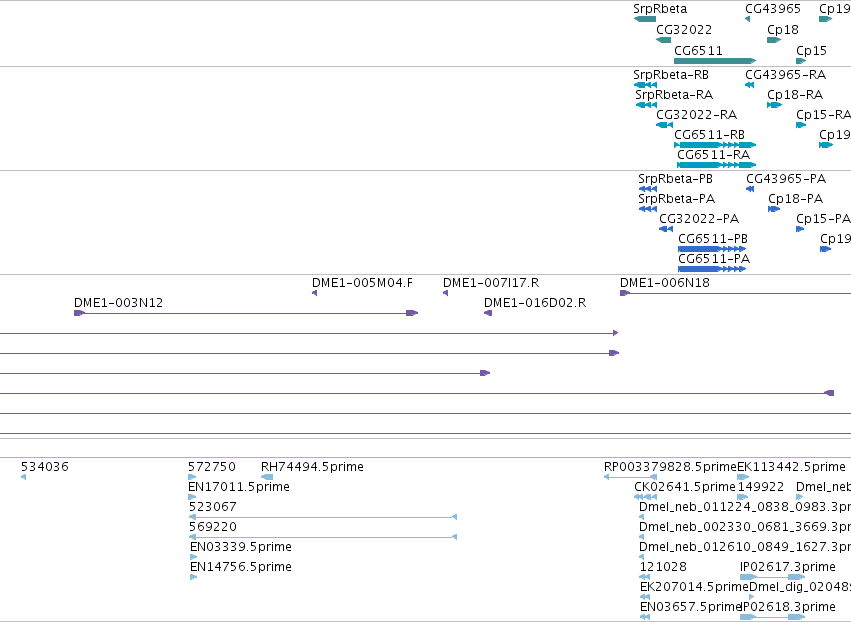Click the CG6511-PB protein label
Viewport: 851px width, 622px height.
713,239
